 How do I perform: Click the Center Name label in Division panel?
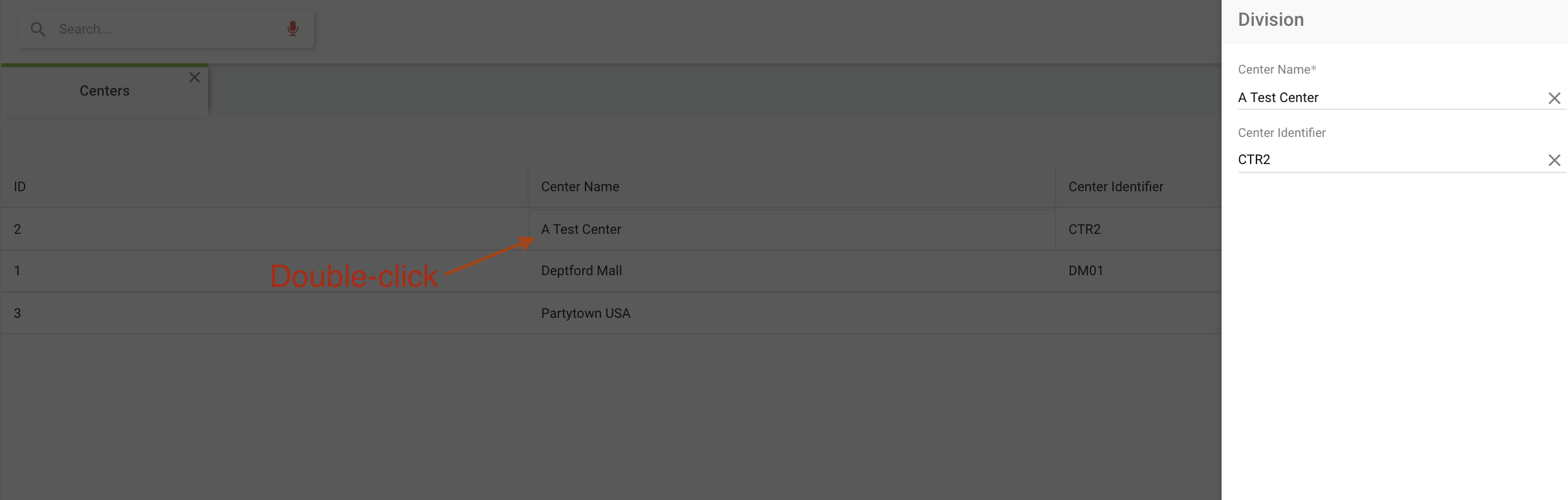(1277, 69)
